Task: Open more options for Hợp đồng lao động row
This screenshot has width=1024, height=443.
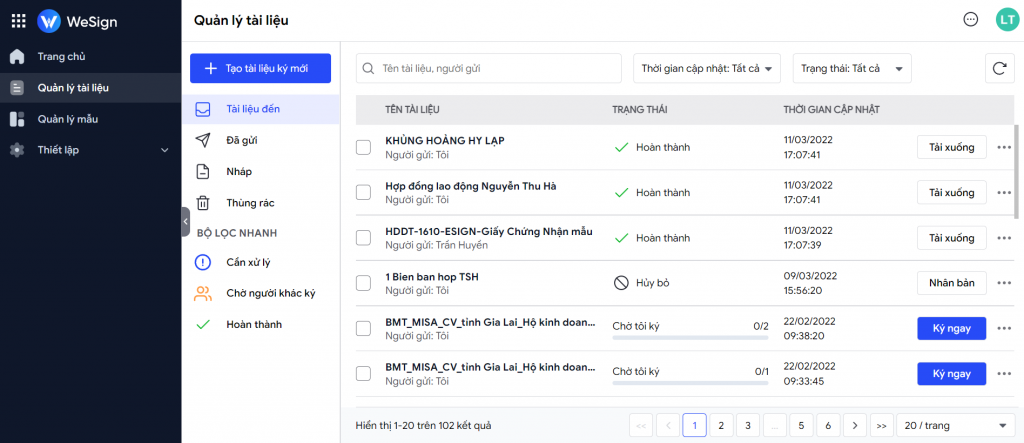Action: point(1004,193)
